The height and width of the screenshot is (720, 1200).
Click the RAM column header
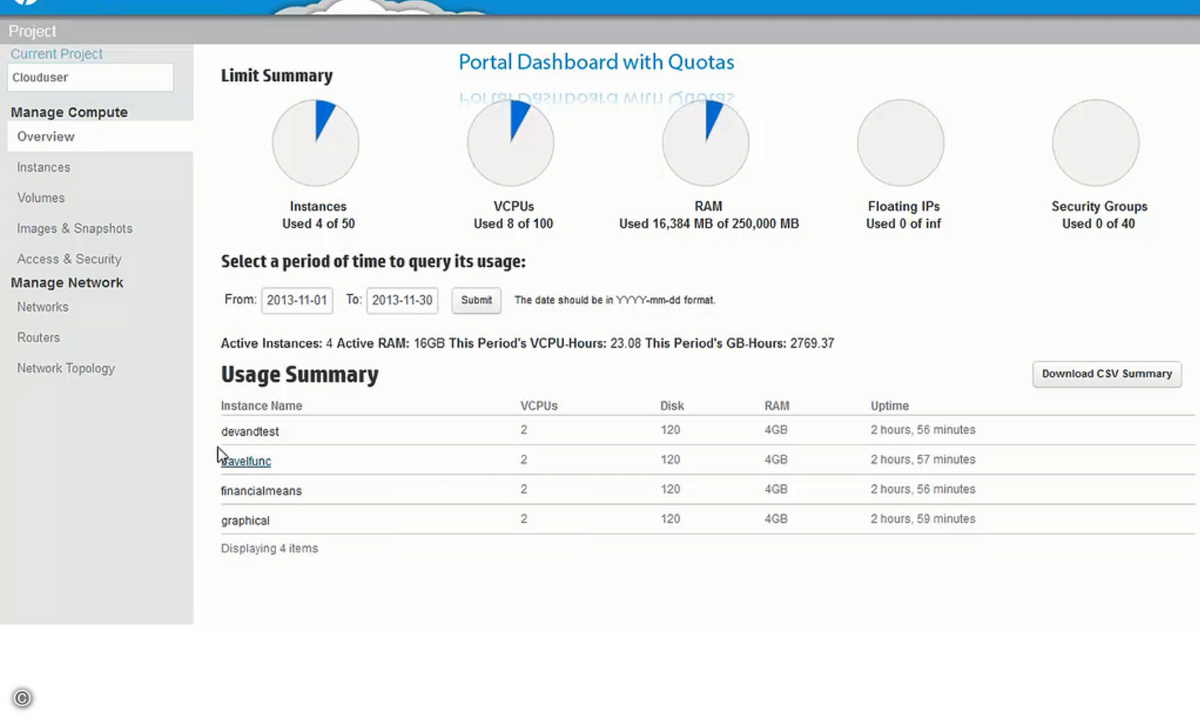coord(777,406)
